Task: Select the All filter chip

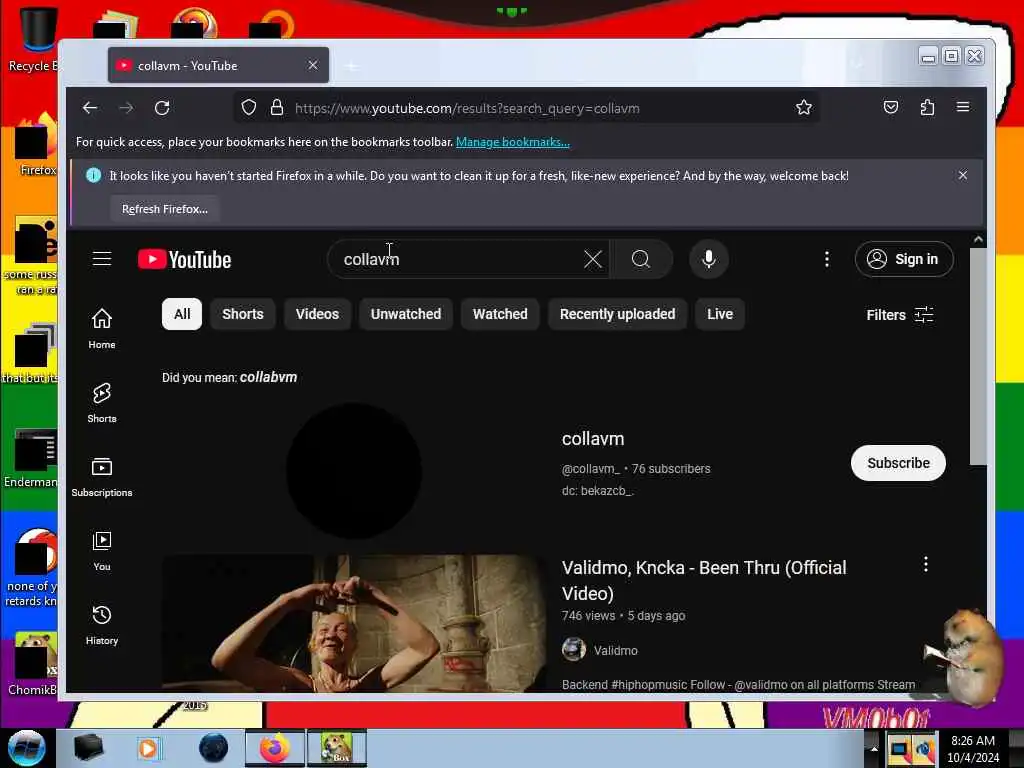Action: pyautogui.click(x=182, y=314)
